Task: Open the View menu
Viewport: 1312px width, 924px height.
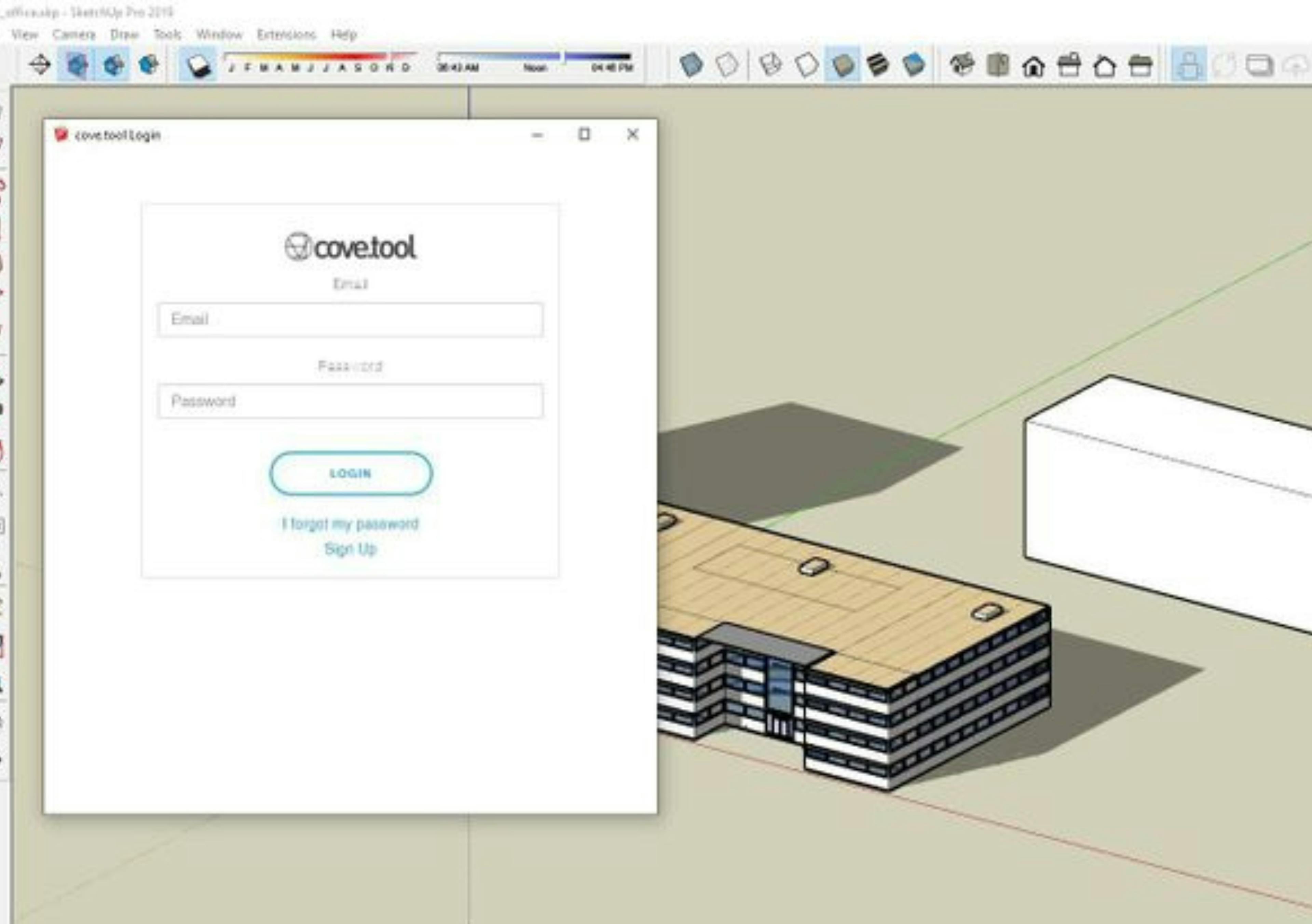Action: tap(25, 34)
